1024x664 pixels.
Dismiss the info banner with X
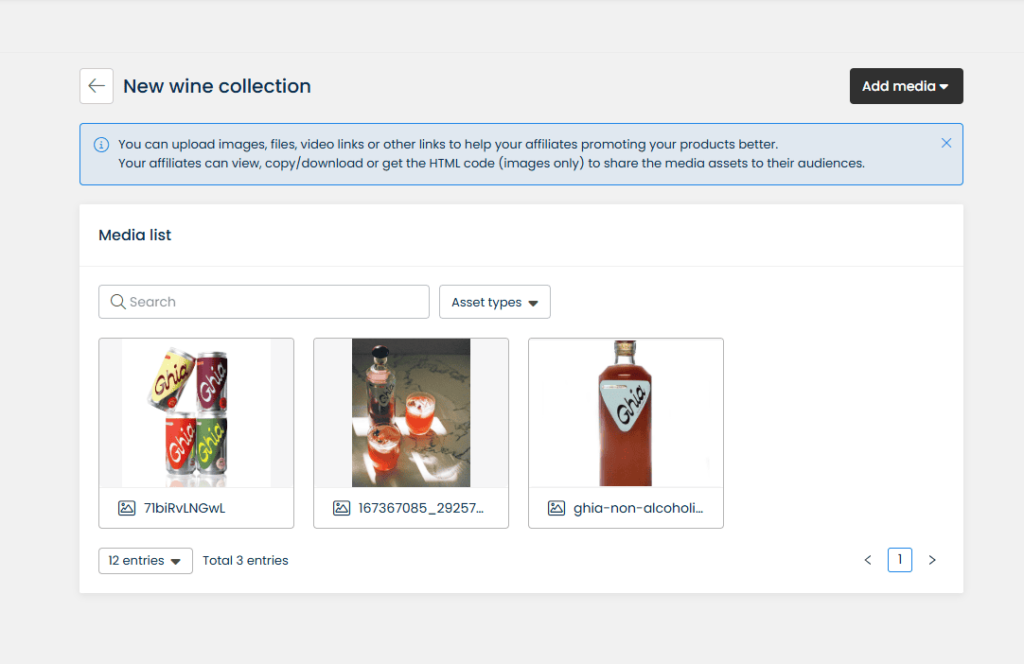[946, 143]
